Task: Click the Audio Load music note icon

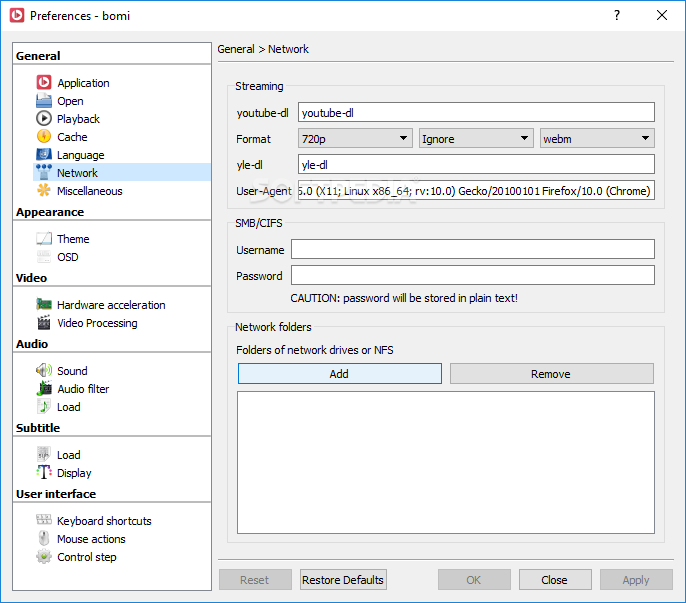Action: [x=44, y=406]
